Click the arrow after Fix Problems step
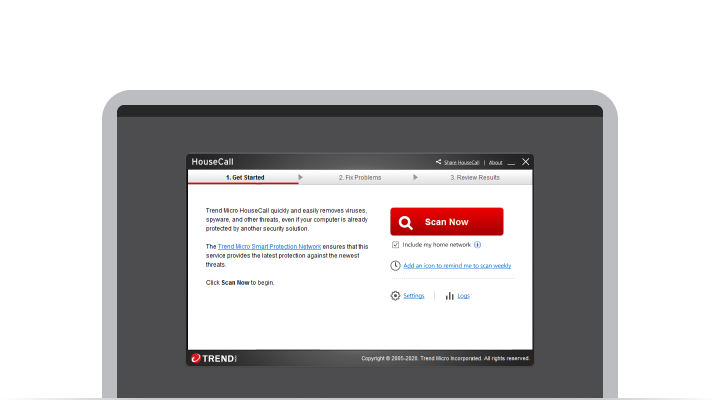 [415, 177]
